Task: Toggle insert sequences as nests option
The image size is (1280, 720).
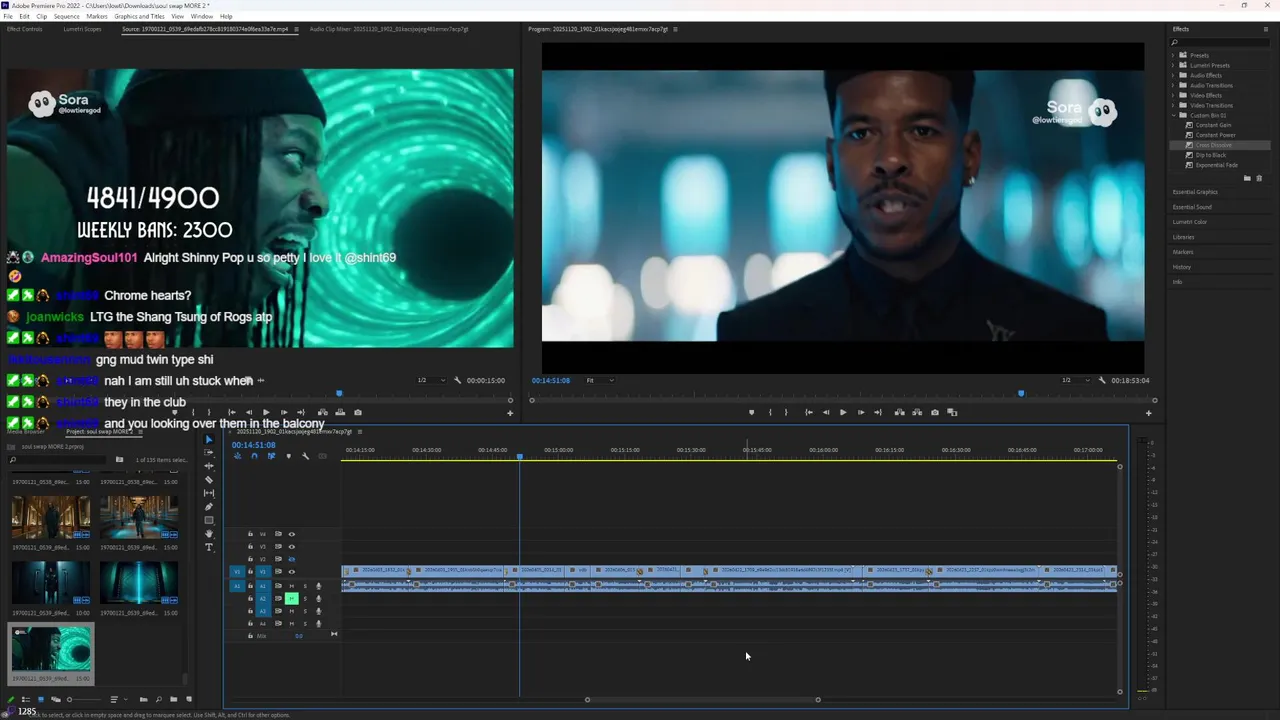Action: pos(237,456)
